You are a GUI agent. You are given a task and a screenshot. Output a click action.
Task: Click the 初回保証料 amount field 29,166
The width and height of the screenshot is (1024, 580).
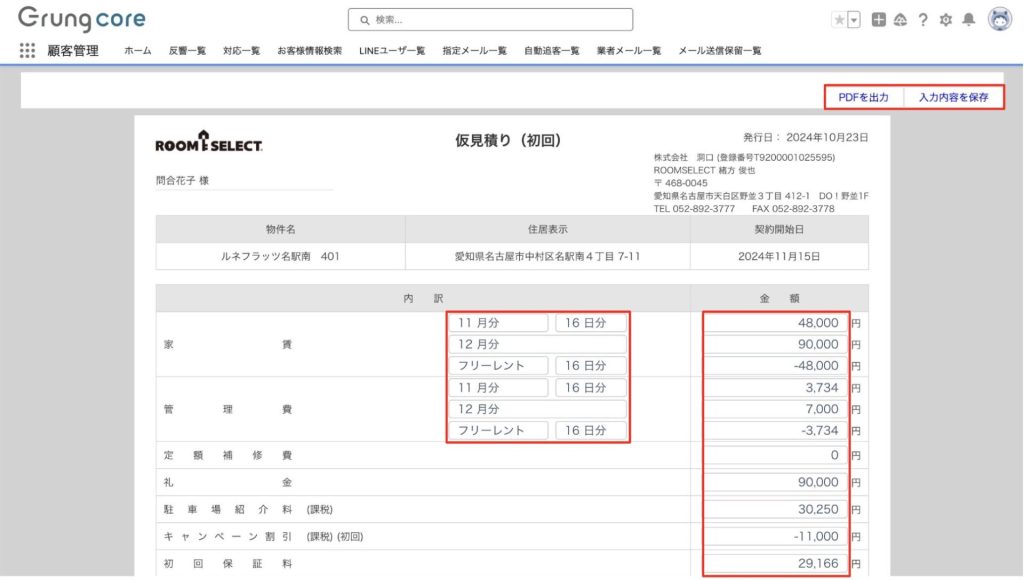(x=775, y=564)
